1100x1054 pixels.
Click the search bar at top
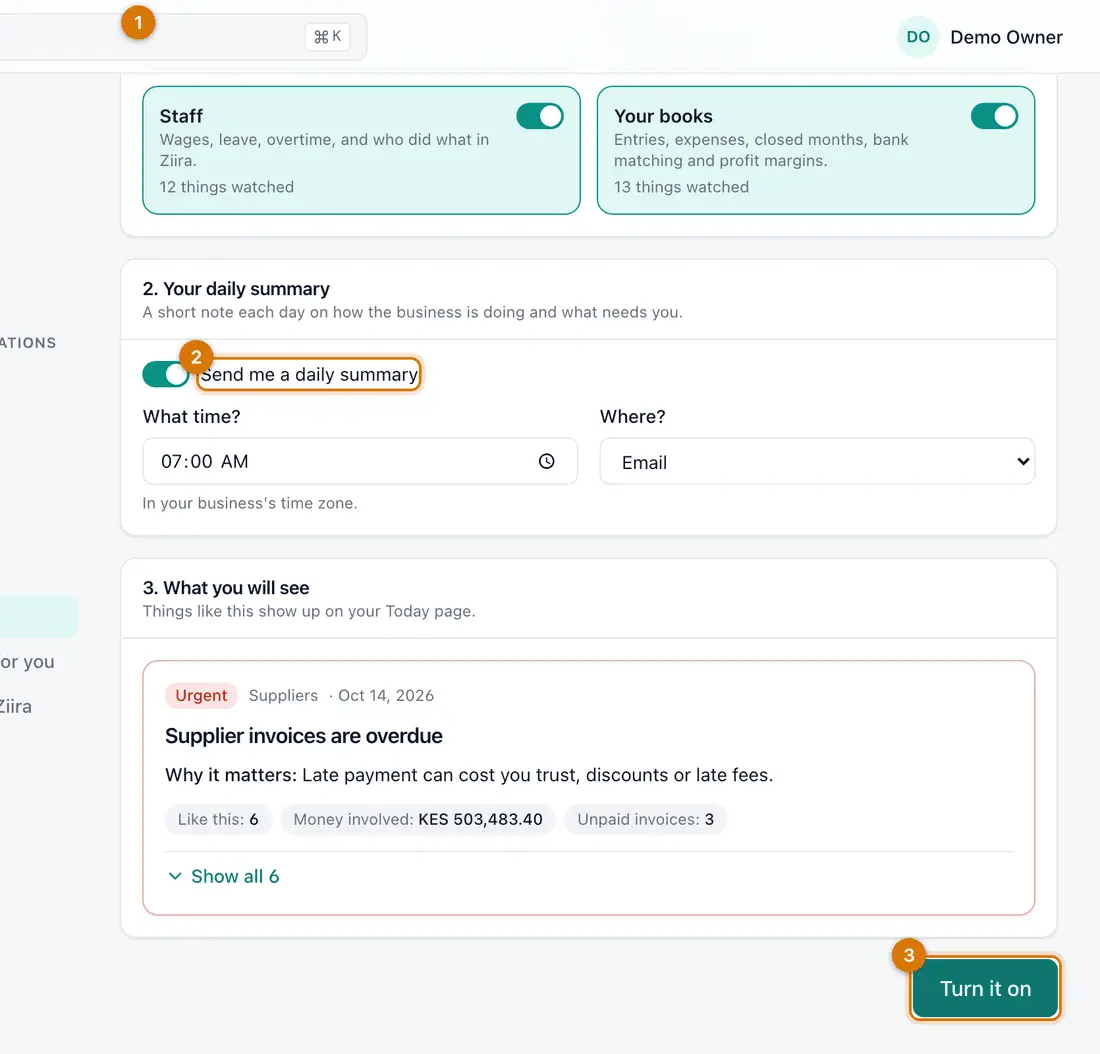click(x=182, y=36)
